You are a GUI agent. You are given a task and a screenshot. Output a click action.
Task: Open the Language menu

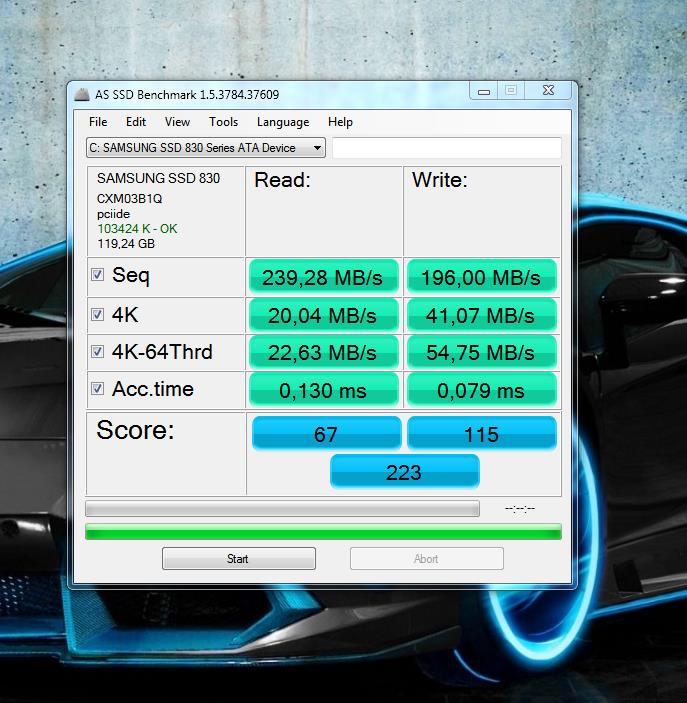point(283,122)
